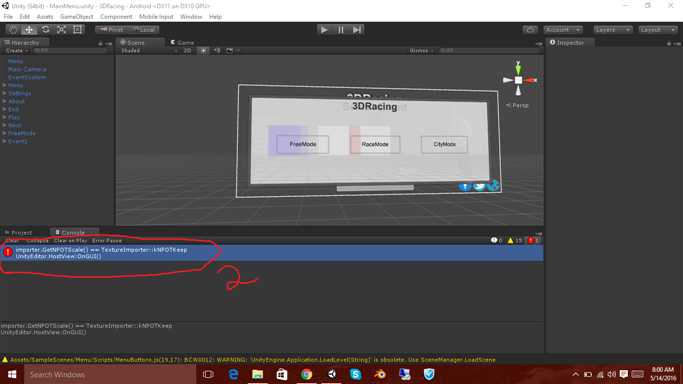Select Main Camera in Hierarchy

(x=27, y=69)
